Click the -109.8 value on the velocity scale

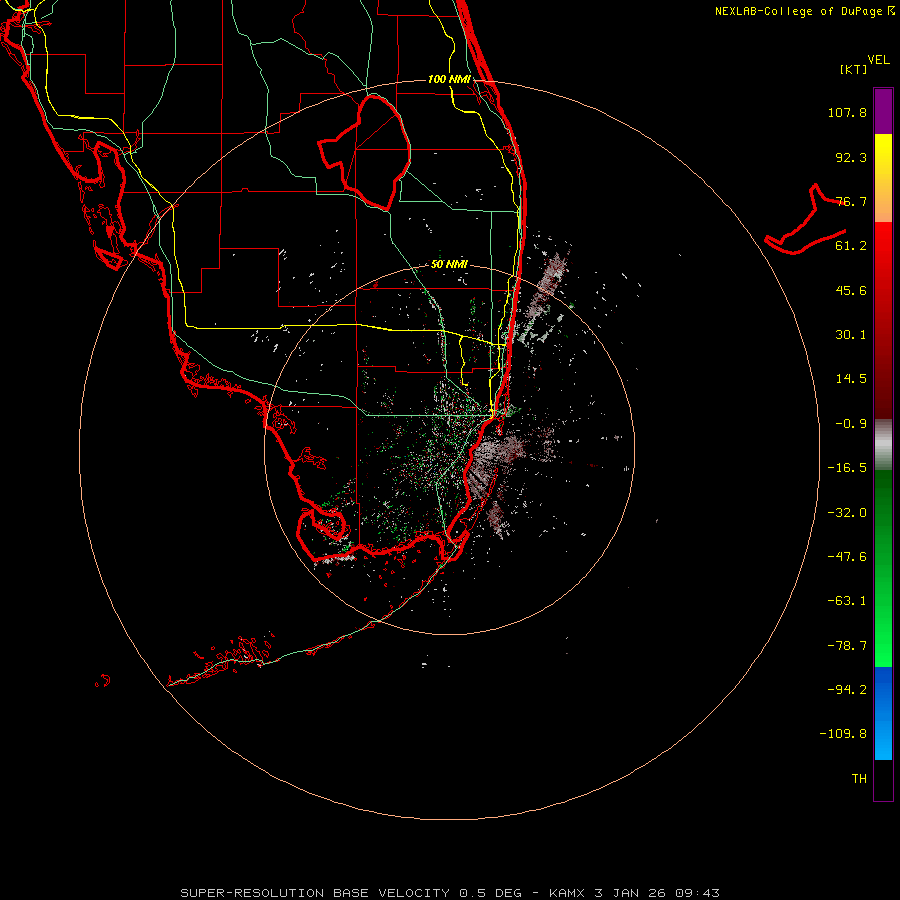pyautogui.click(x=843, y=734)
